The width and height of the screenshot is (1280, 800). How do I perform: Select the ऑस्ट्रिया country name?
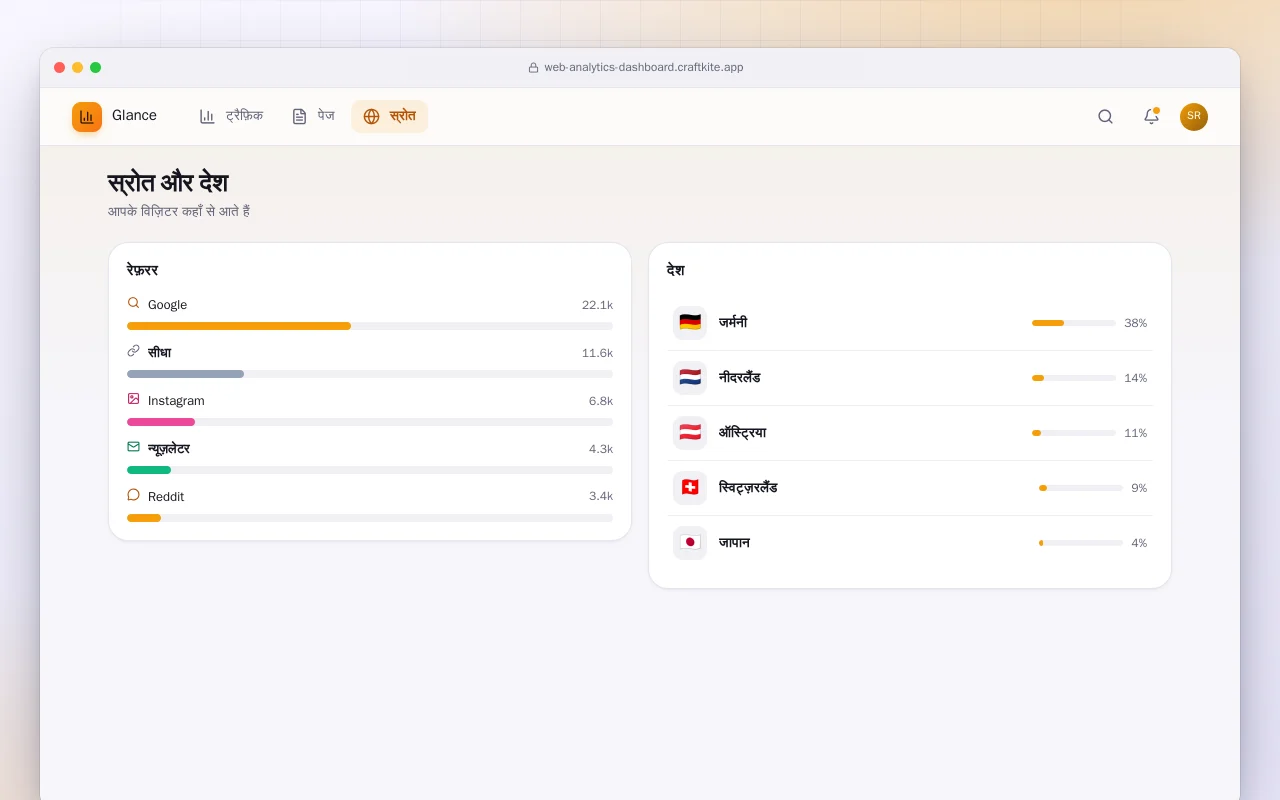coord(742,433)
